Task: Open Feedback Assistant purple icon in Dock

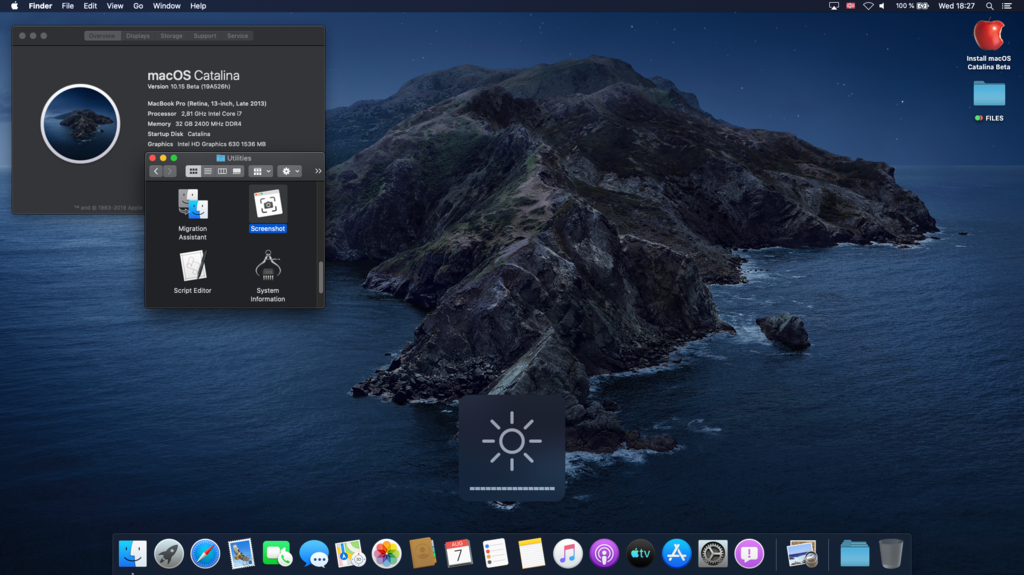Action: [749, 554]
